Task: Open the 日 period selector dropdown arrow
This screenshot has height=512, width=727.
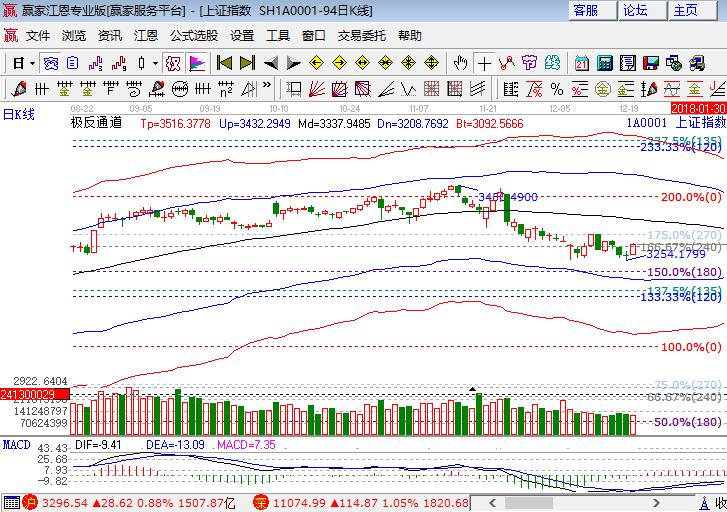Action: pos(32,63)
